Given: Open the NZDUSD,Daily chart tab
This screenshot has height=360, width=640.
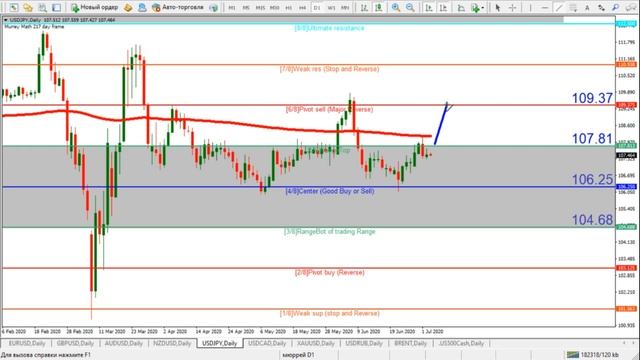Looking at the screenshot, I should click(172, 343).
